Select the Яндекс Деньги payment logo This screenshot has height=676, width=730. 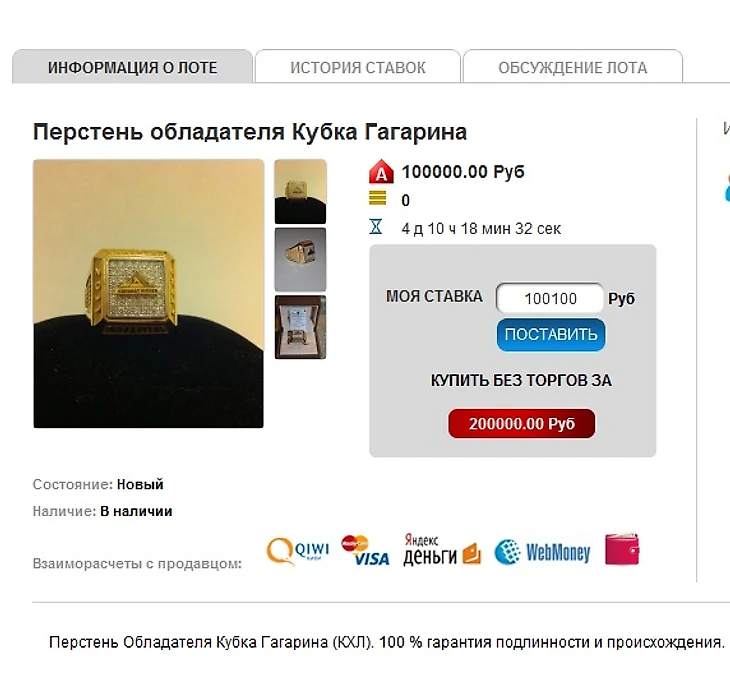442,550
